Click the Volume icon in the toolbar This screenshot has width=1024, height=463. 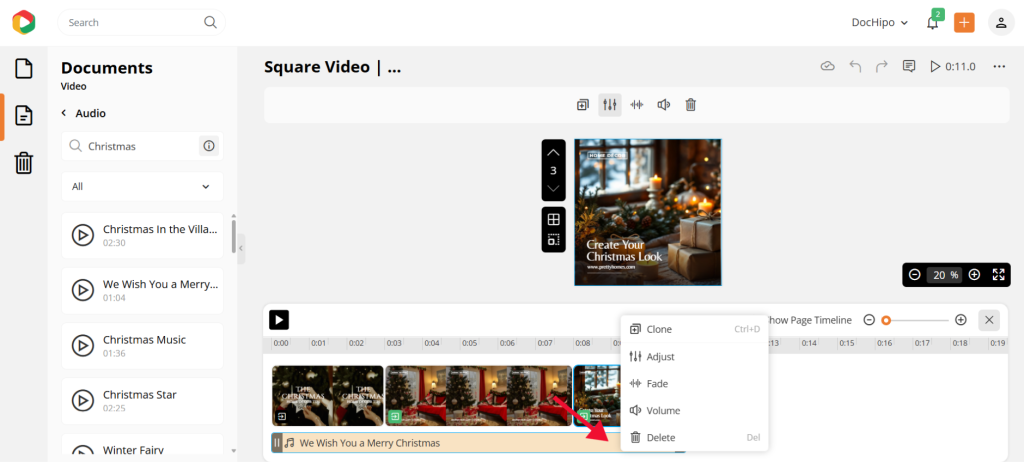point(664,104)
